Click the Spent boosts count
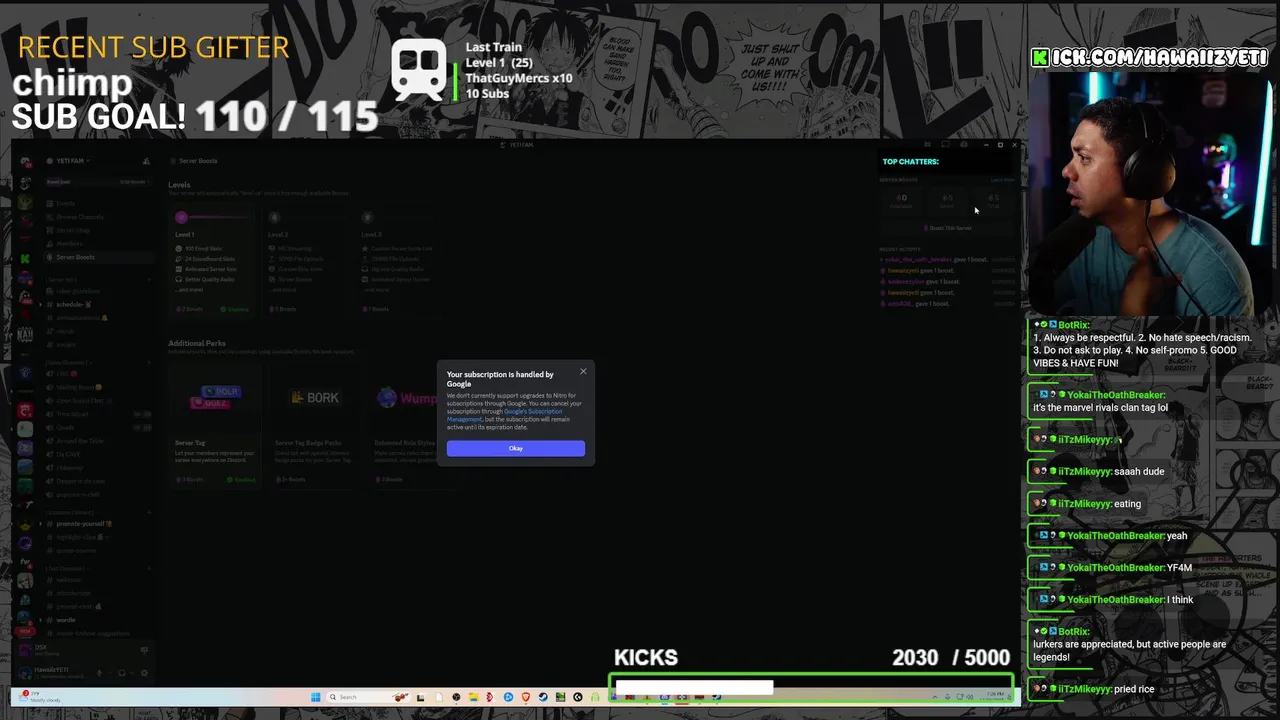Viewport: 1280px width, 720px height. click(x=947, y=201)
